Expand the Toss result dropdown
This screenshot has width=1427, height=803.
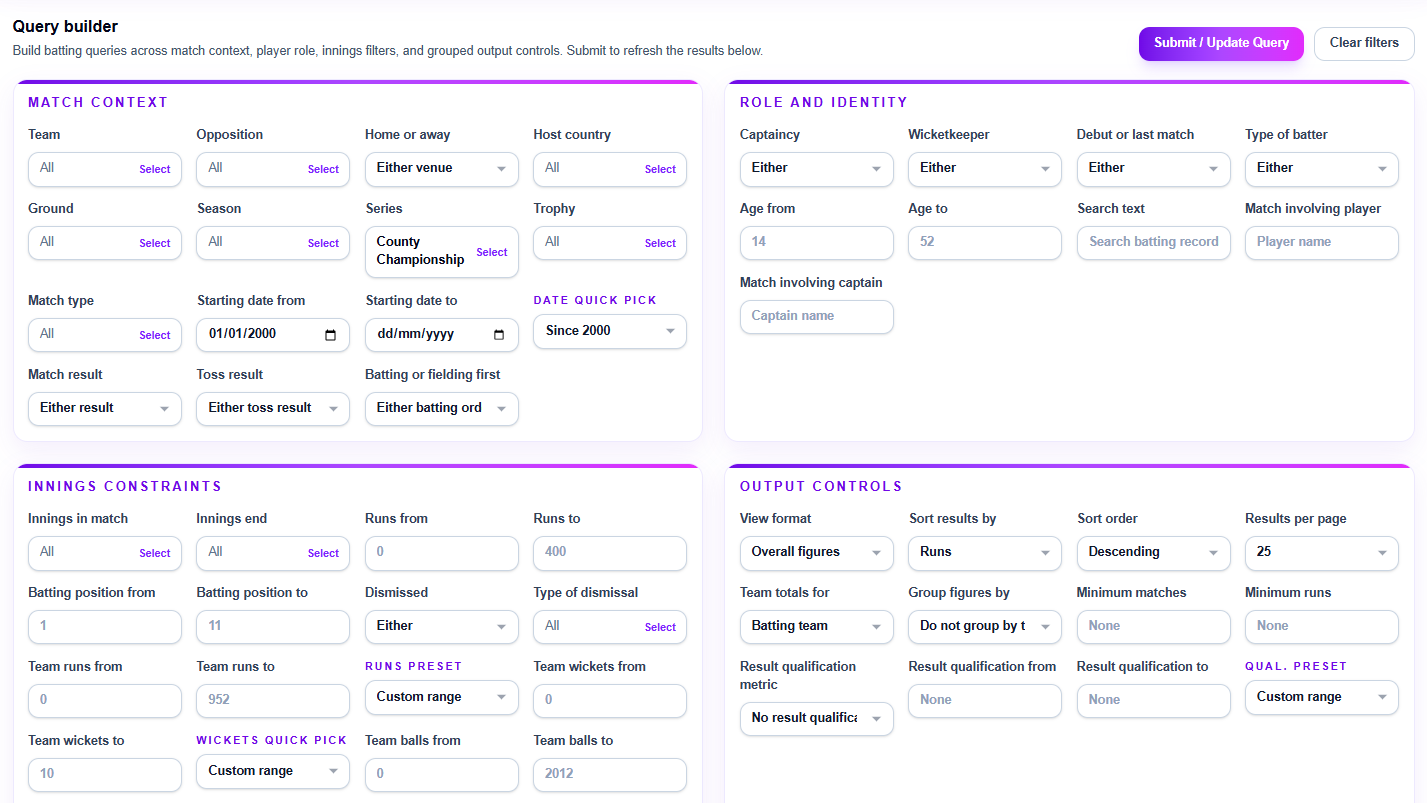[273, 409]
